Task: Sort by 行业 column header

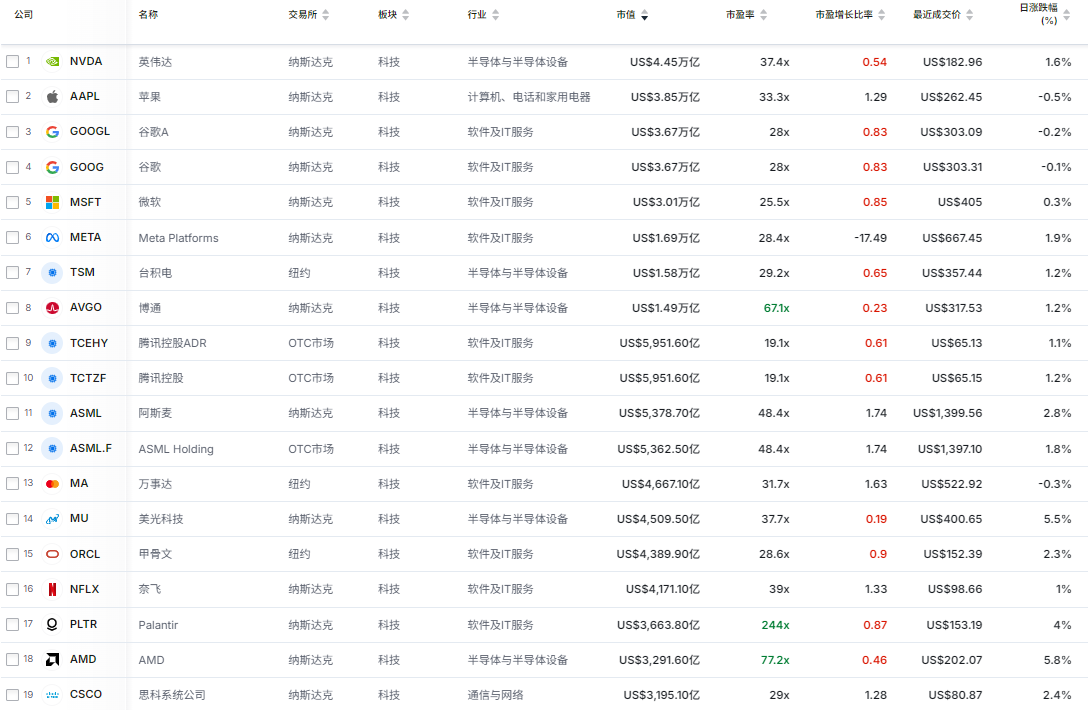Action: [x=496, y=15]
